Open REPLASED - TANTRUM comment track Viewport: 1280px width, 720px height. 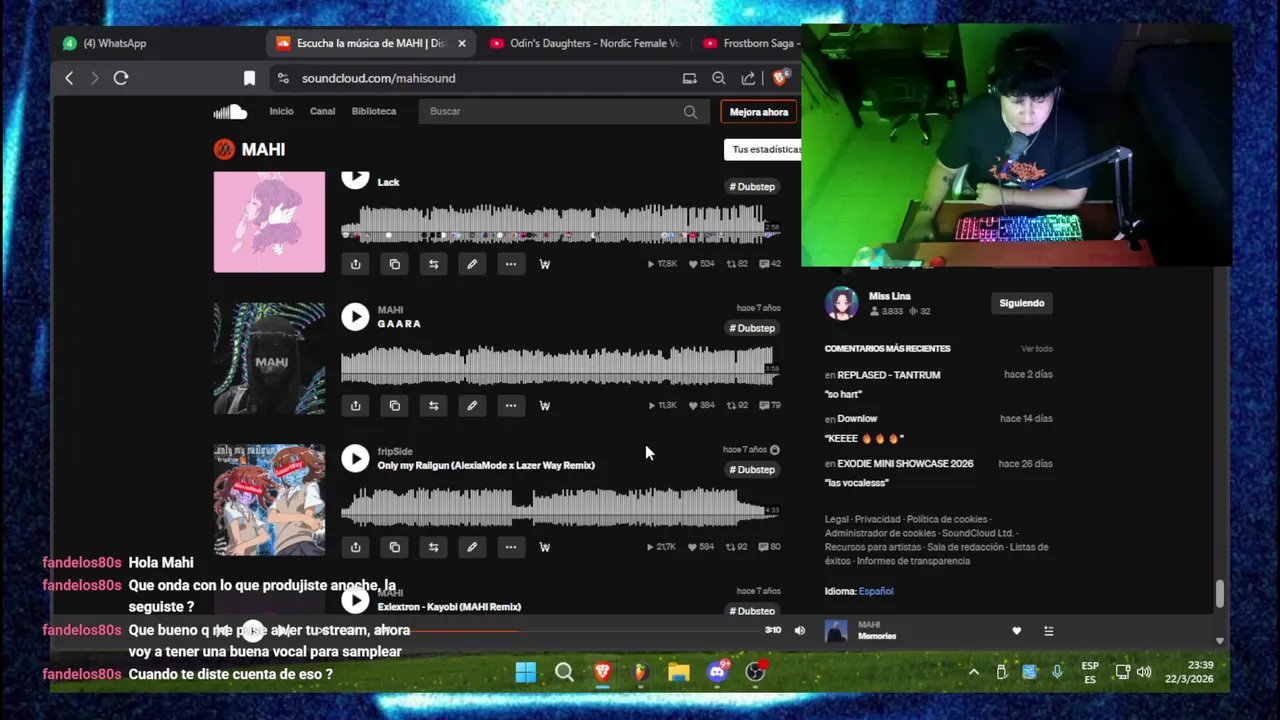pos(888,375)
